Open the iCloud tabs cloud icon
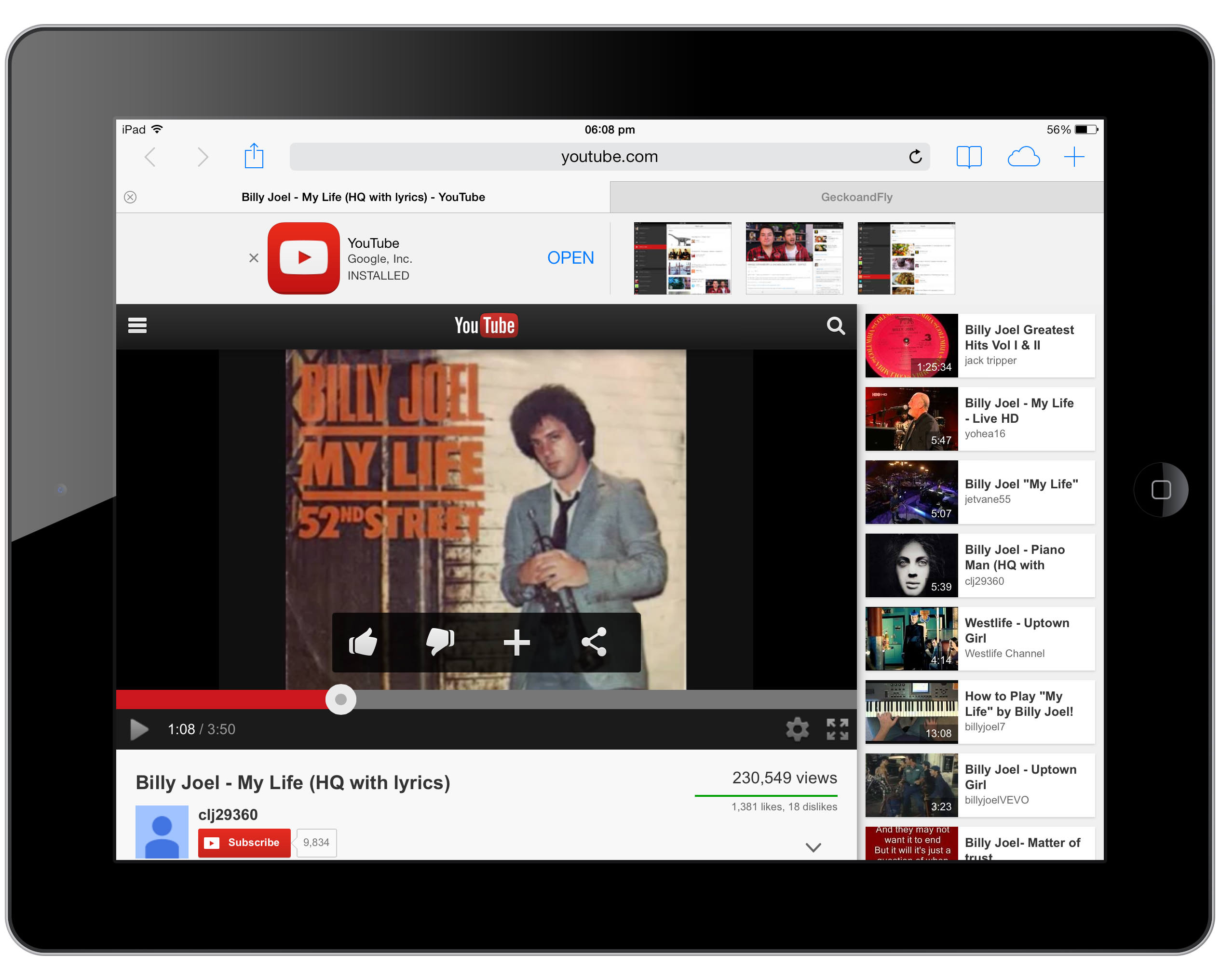Image resolution: width=1220 pixels, height=980 pixels. 1023,157
